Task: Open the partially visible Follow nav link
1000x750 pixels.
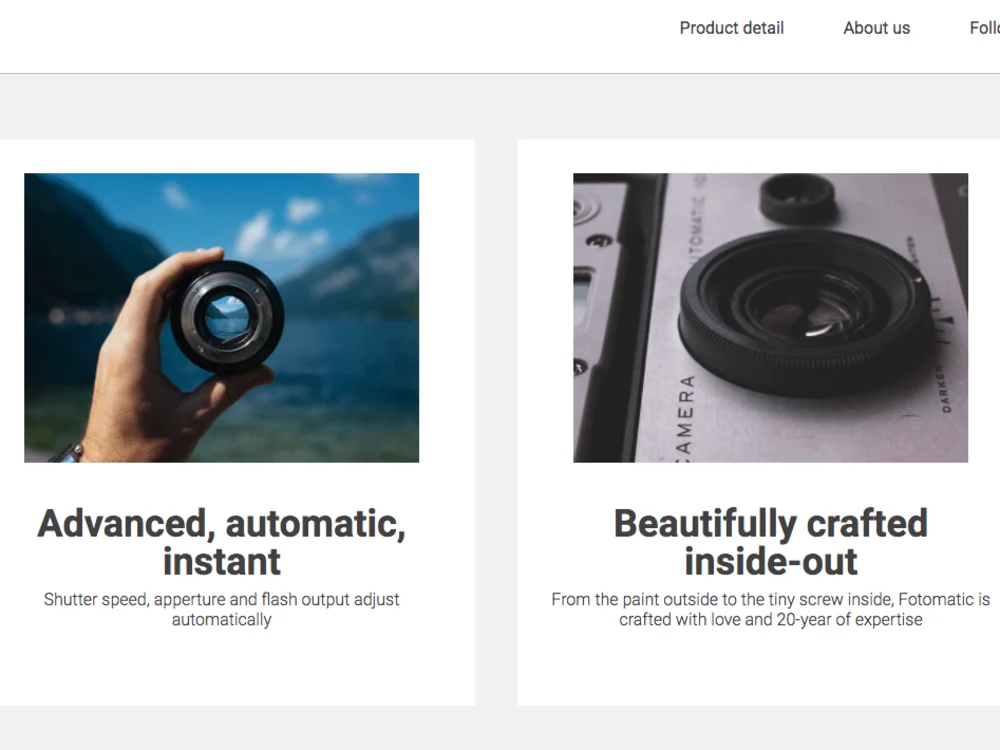Action: click(x=985, y=28)
